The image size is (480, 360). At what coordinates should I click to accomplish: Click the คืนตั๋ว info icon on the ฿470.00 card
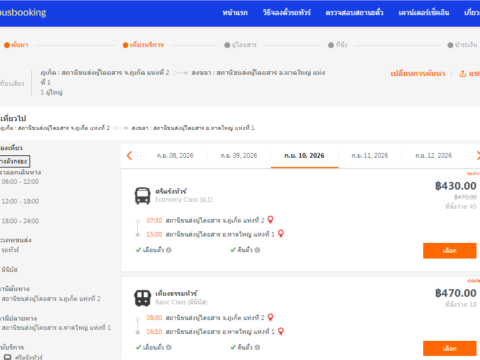click(x=257, y=347)
